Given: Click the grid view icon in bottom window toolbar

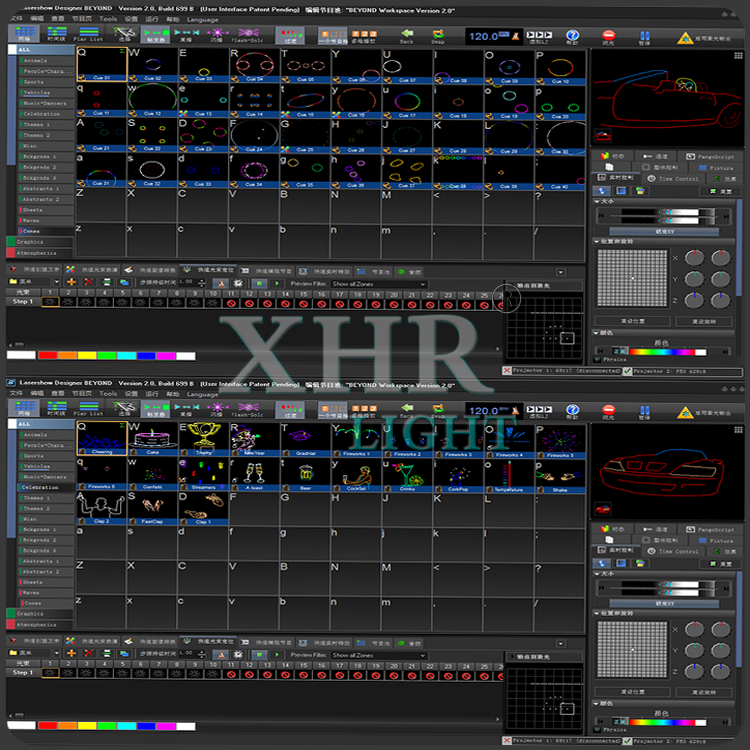Looking at the screenshot, I should tap(24, 408).
